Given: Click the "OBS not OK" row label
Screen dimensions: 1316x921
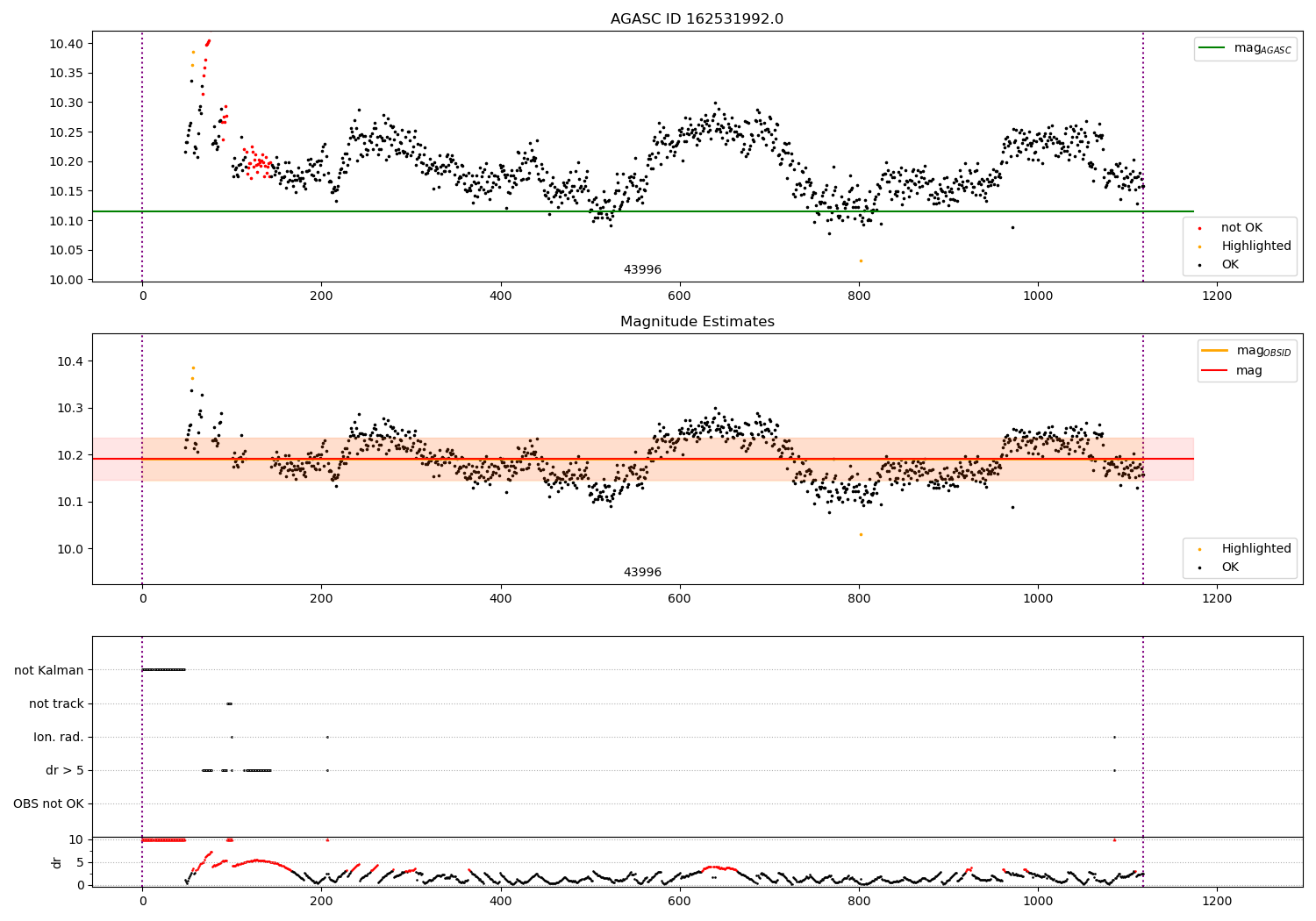Looking at the screenshot, I should click(x=48, y=803).
